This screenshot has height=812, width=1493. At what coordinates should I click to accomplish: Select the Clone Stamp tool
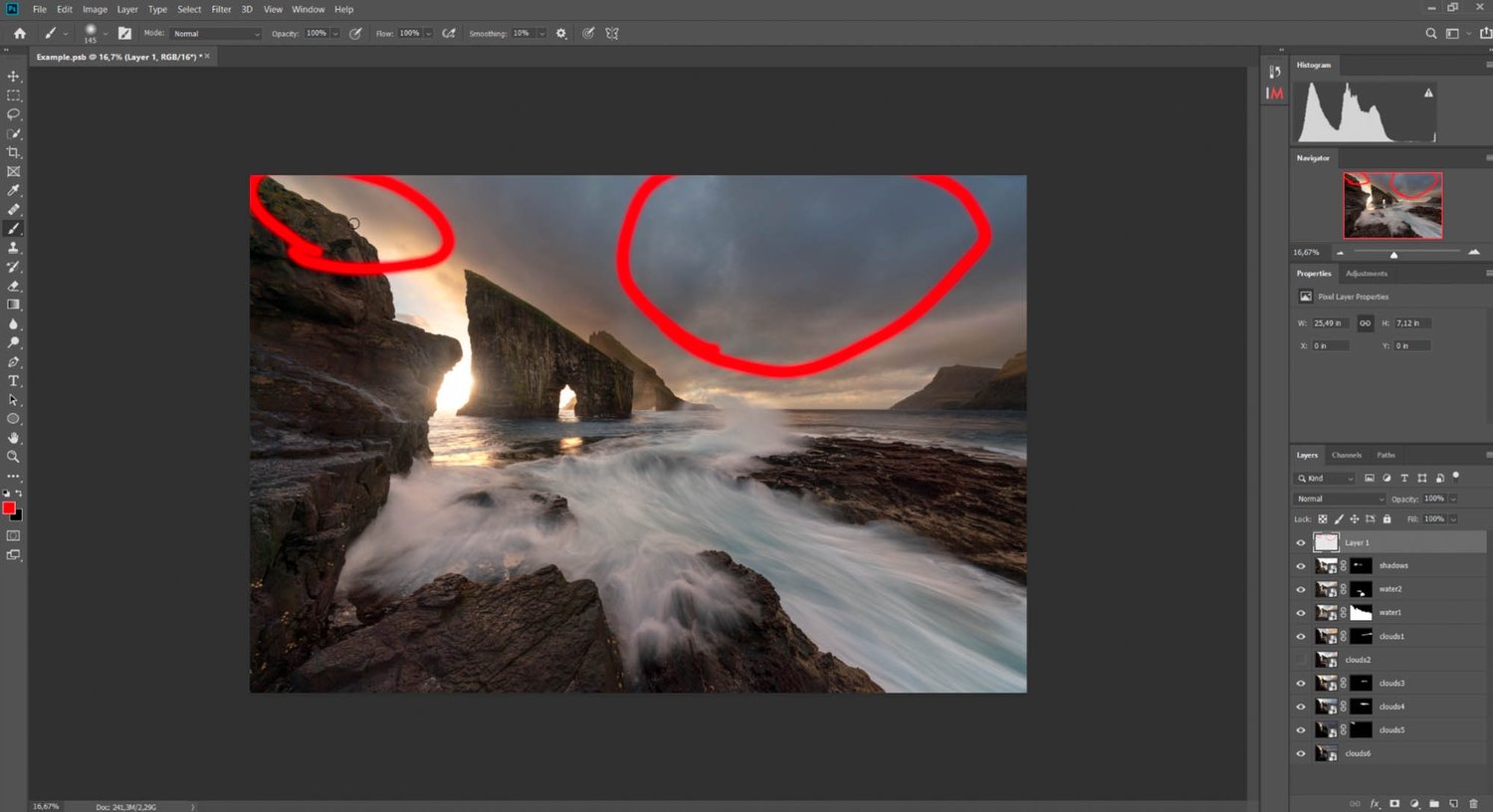(x=14, y=248)
